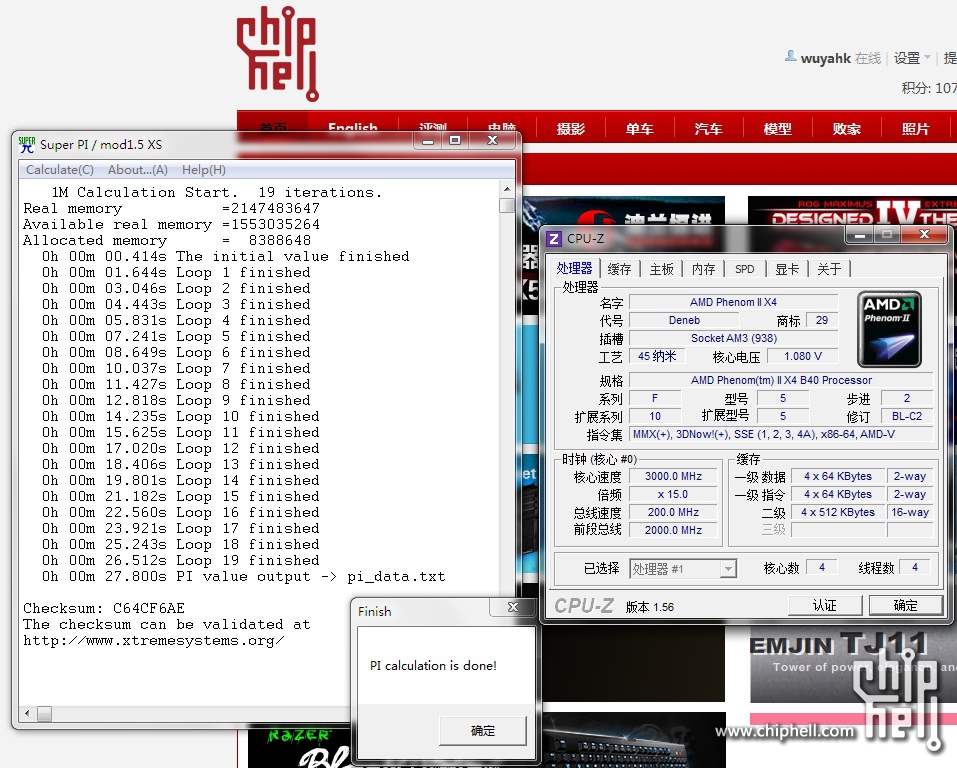Open the 汽车 section in the Chiphell navigation

(x=709, y=129)
